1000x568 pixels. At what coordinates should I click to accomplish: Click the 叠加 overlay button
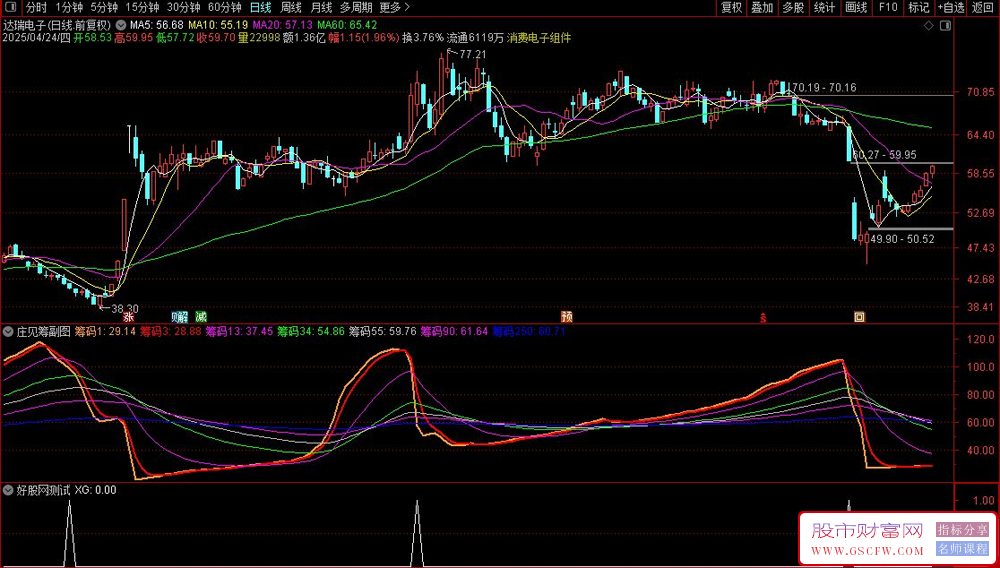pyautogui.click(x=762, y=8)
